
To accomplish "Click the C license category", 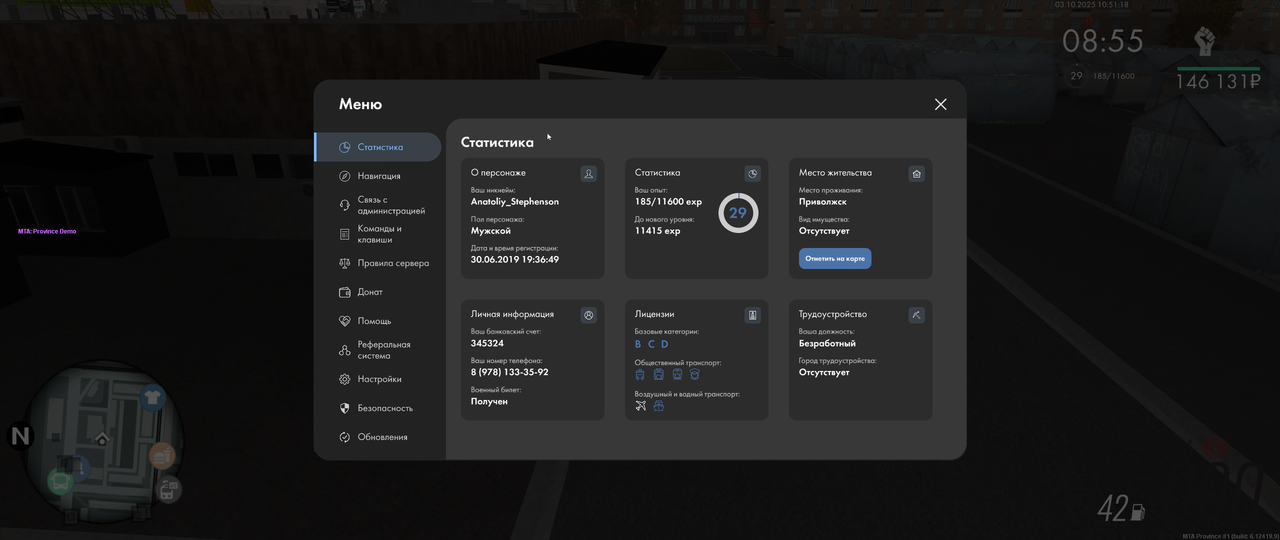I will [651, 344].
